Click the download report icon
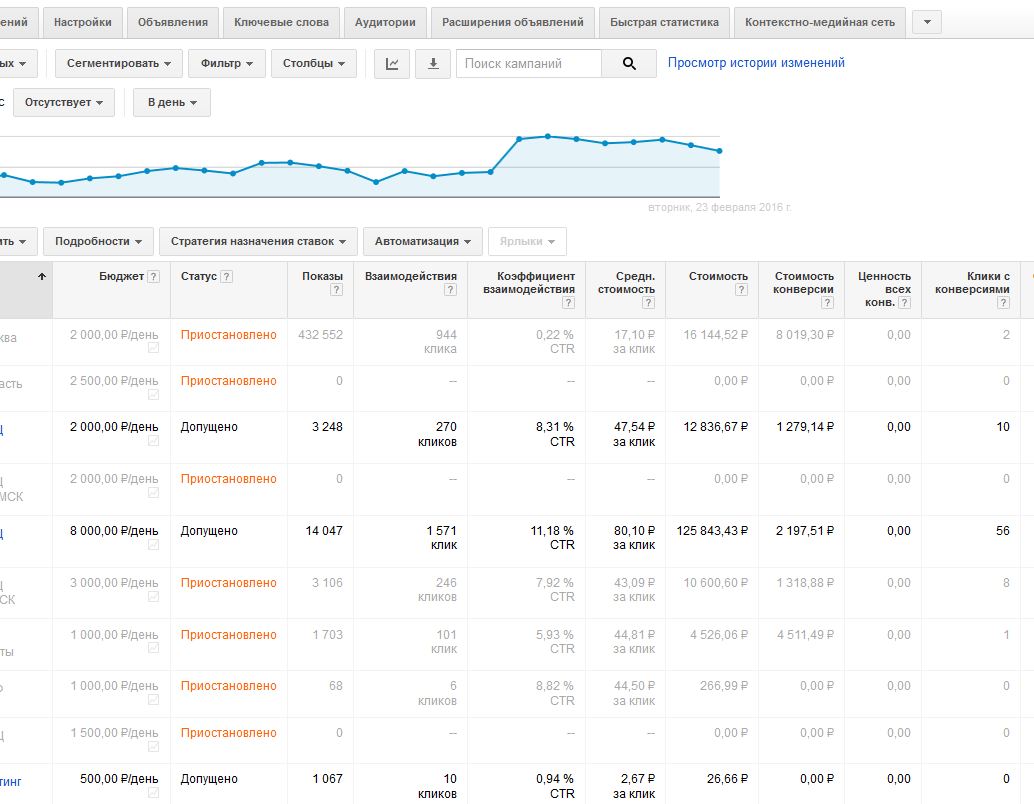The width and height of the screenshot is (1034, 804). click(x=433, y=64)
